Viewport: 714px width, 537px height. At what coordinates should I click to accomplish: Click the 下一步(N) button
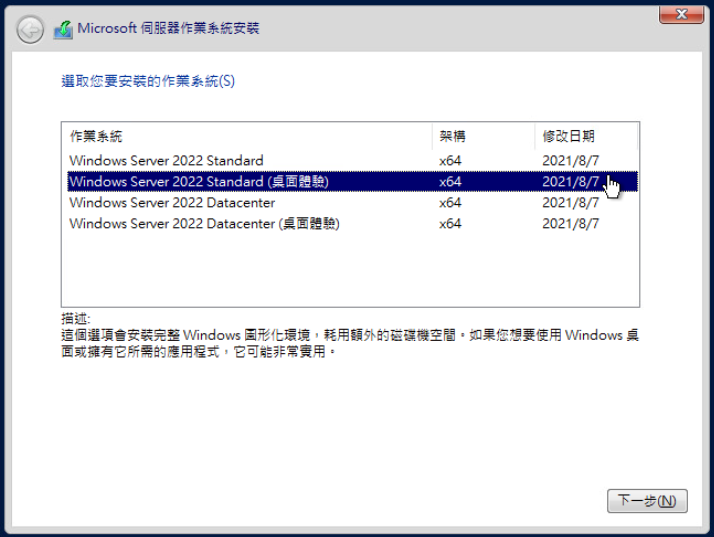click(x=647, y=501)
